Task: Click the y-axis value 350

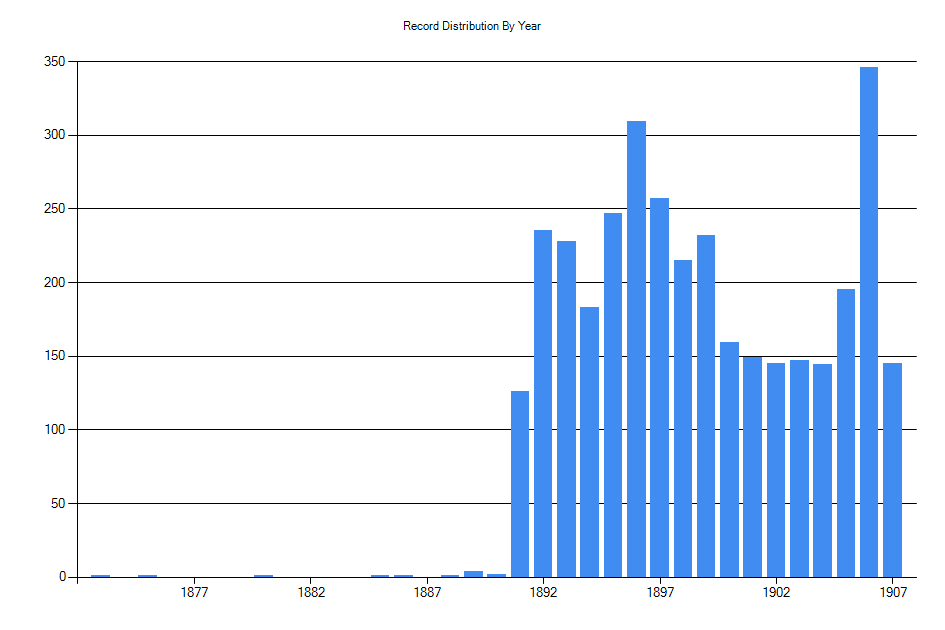Action: [54, 61]
